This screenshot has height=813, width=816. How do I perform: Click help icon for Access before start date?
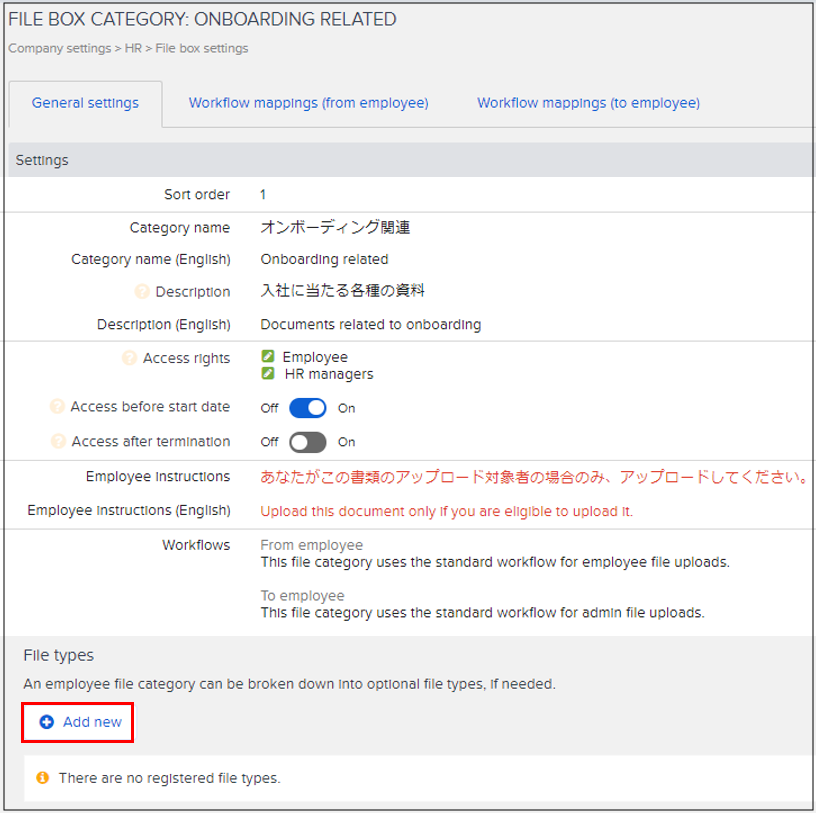tap(57, 407)
